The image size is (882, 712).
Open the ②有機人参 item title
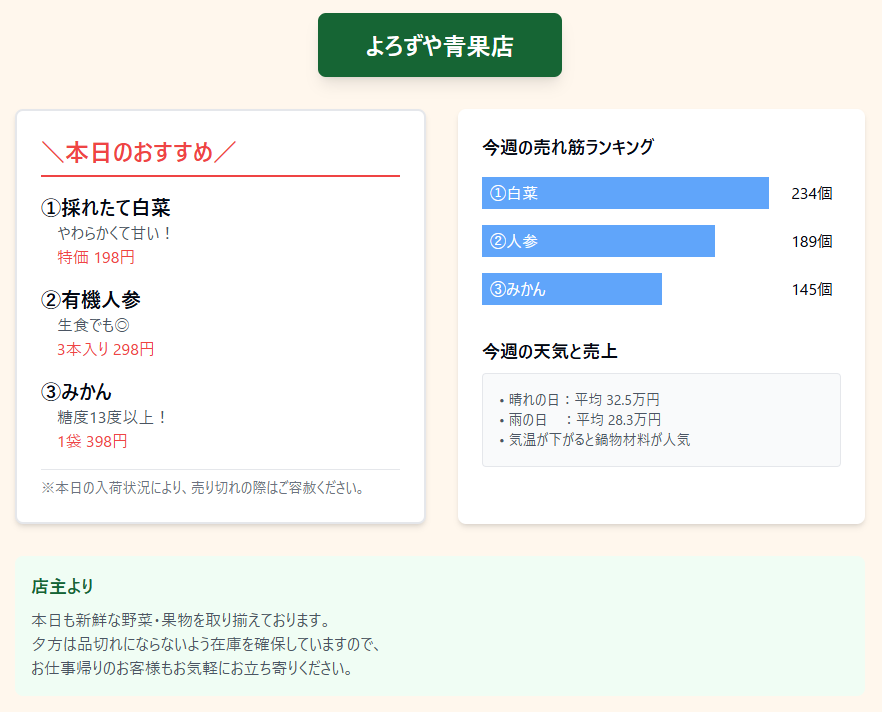click(x=91, y=299)
